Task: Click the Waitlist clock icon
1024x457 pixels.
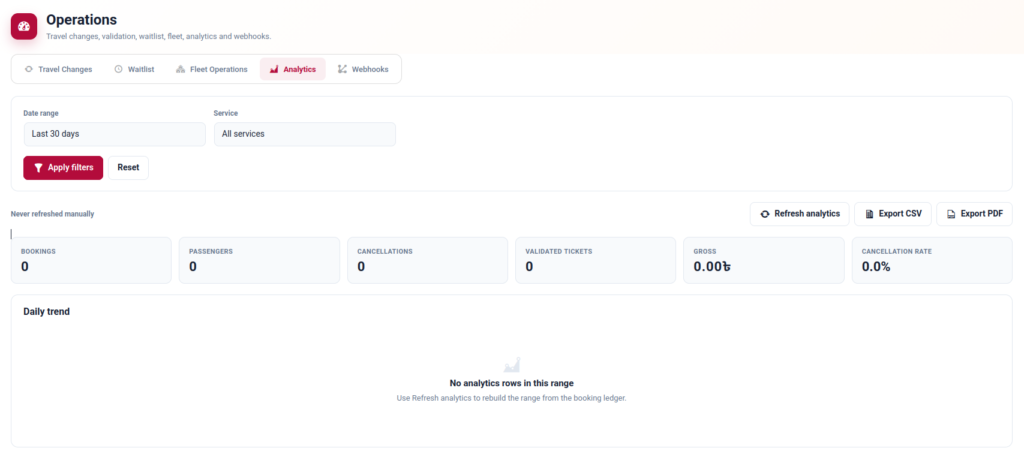Action: click(118, 69)
